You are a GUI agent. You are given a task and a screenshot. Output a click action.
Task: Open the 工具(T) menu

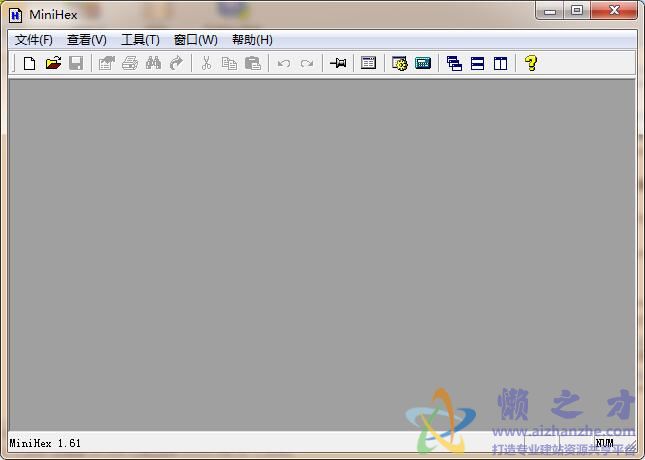pyautogui.click(x=140, y=40)
